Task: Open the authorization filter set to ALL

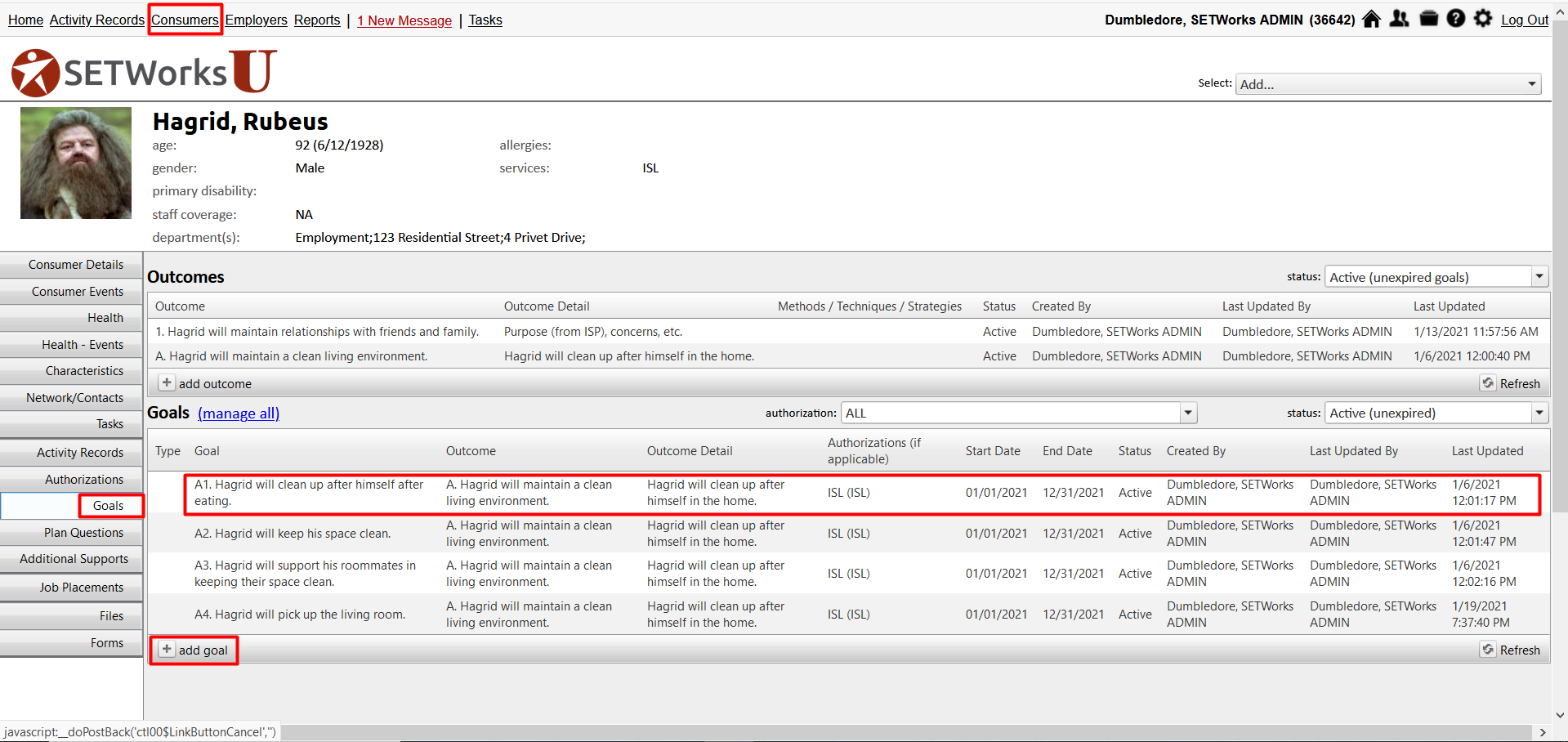Action: (1019, 413)
